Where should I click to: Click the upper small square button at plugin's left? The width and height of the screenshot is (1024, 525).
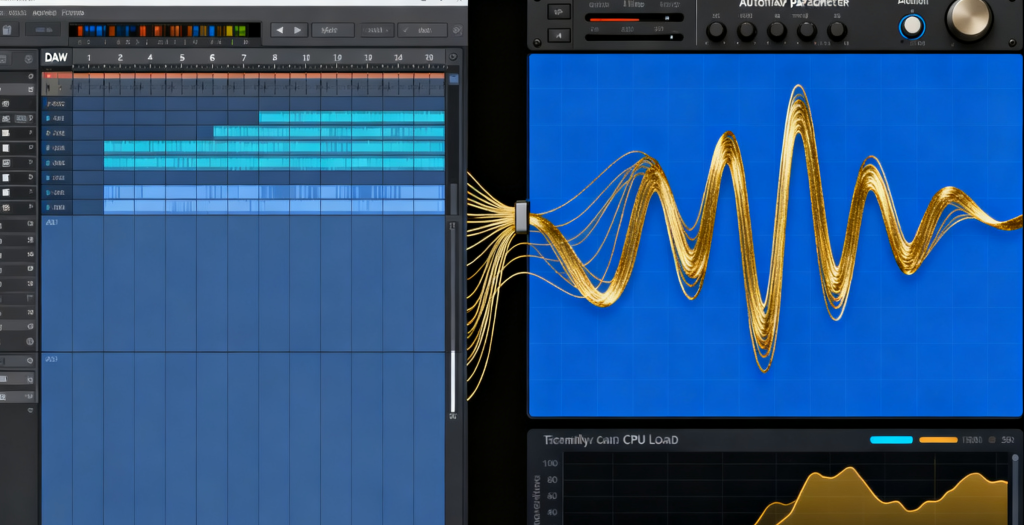pyautogui.click(x=560, y=11)
